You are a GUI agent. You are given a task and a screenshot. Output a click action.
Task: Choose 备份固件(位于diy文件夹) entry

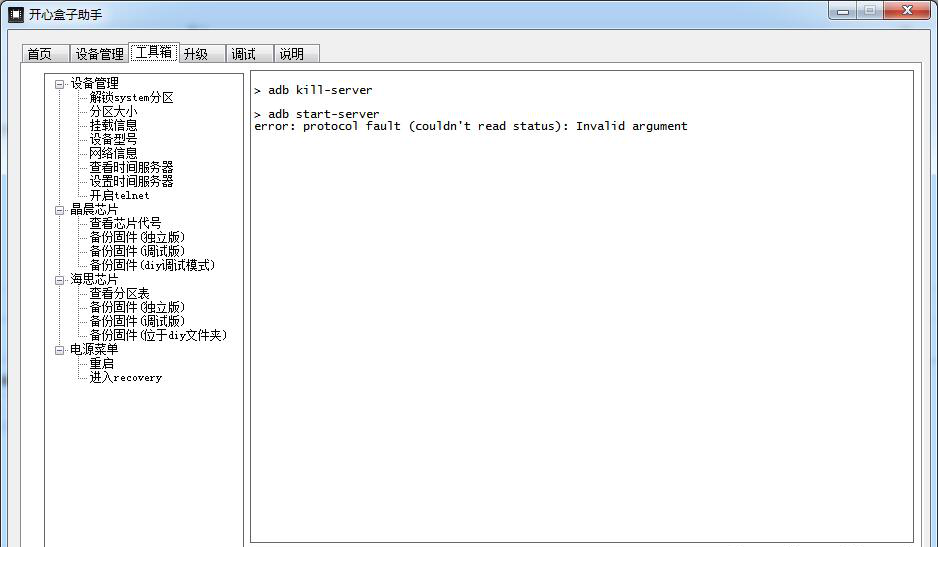point(158,335)
